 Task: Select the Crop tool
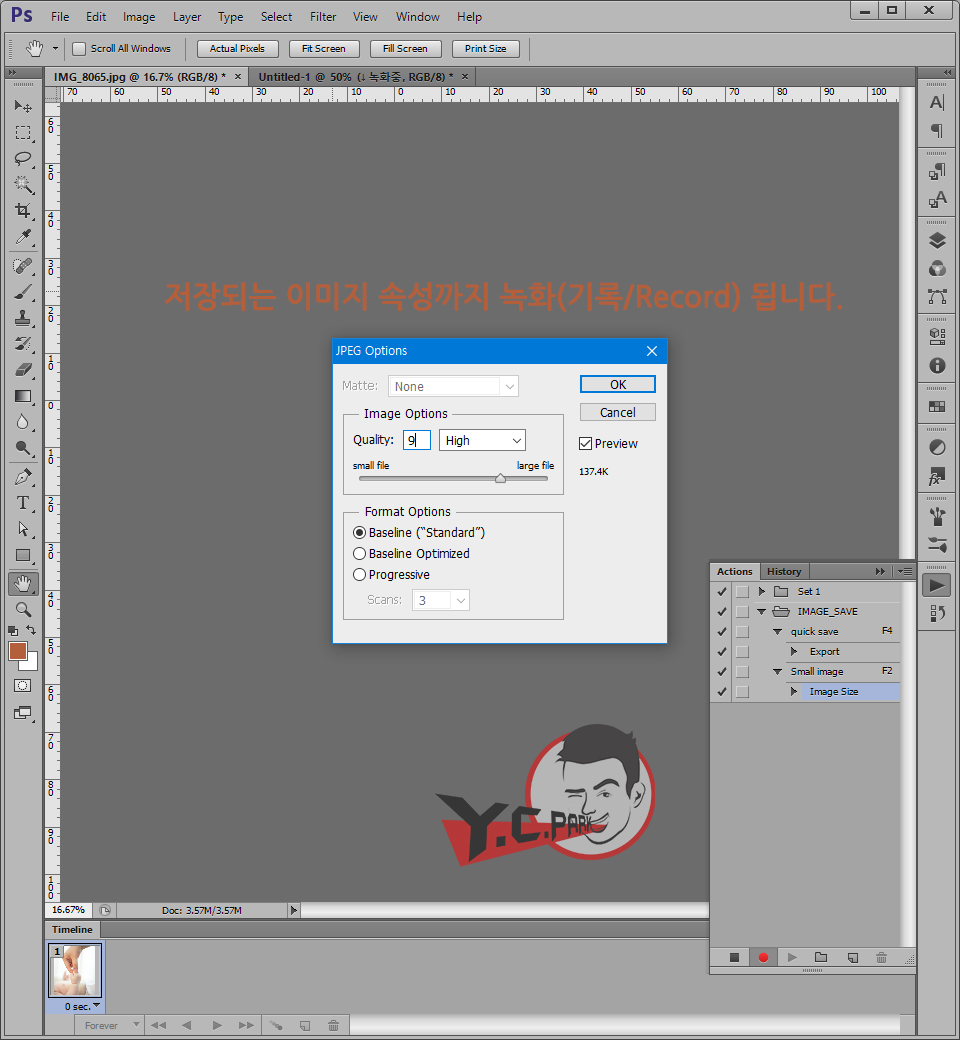click(23, 210)
